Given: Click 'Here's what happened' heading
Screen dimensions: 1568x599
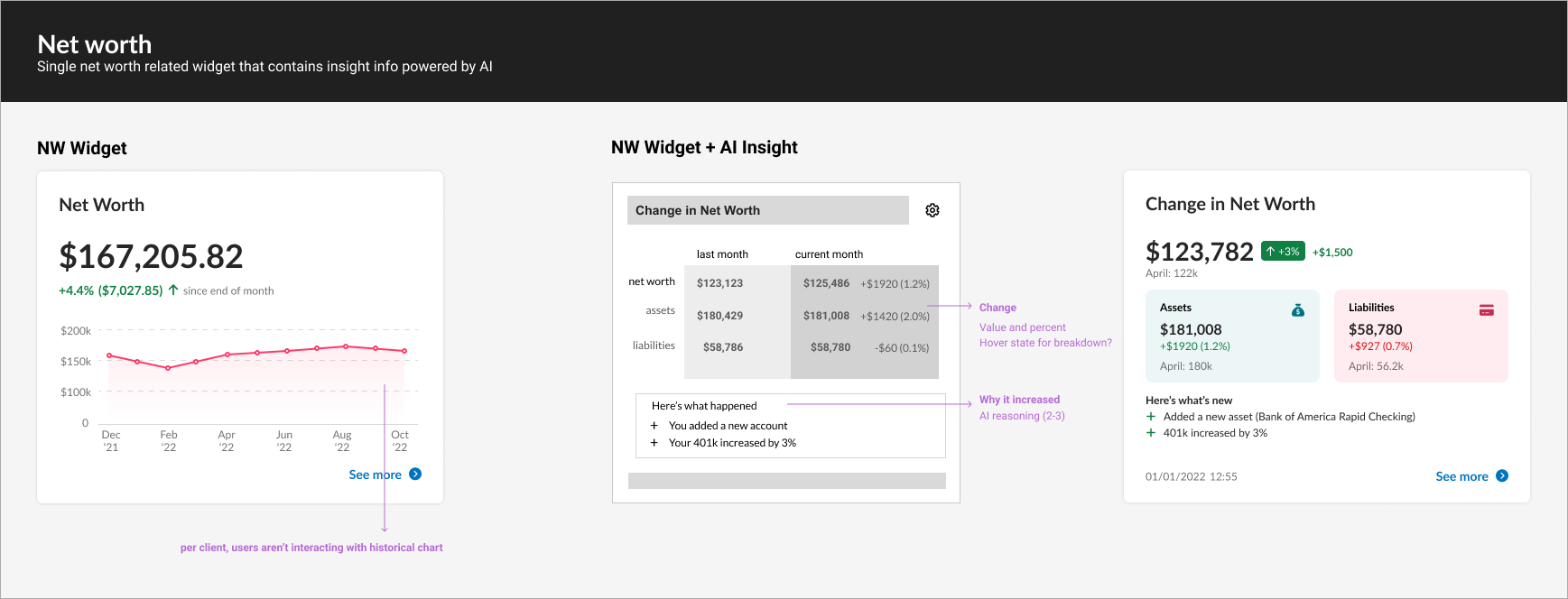Looking at the screenshot, I should 704,406.
